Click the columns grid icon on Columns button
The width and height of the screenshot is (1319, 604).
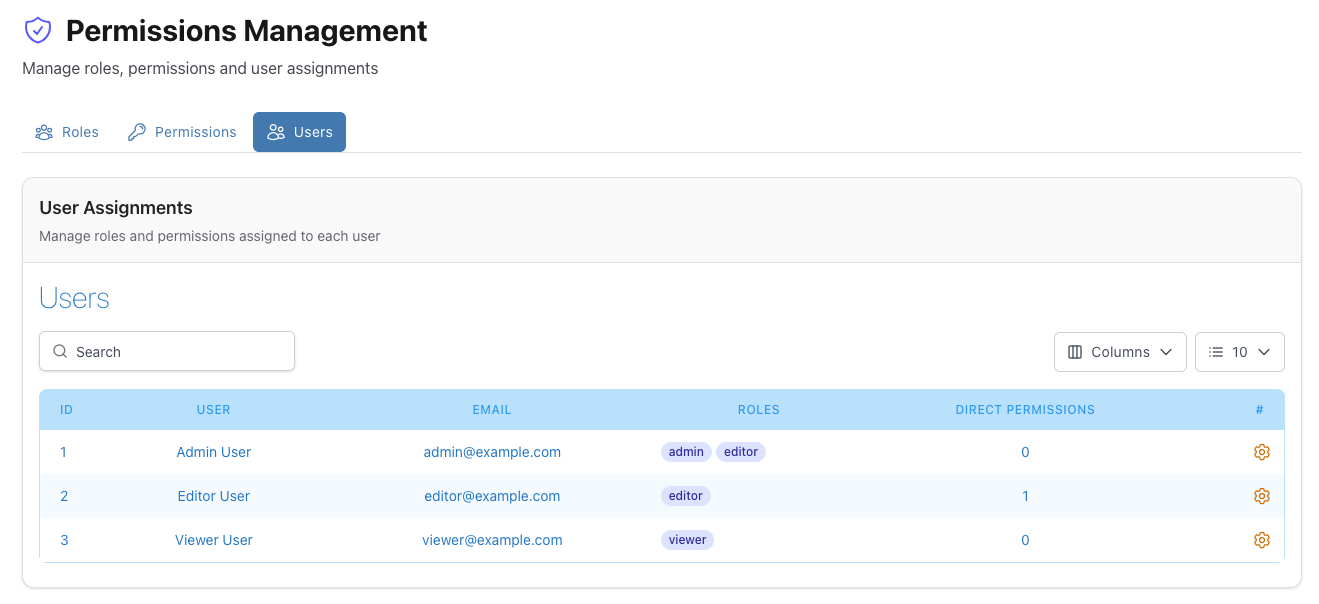coord(1075,351)
